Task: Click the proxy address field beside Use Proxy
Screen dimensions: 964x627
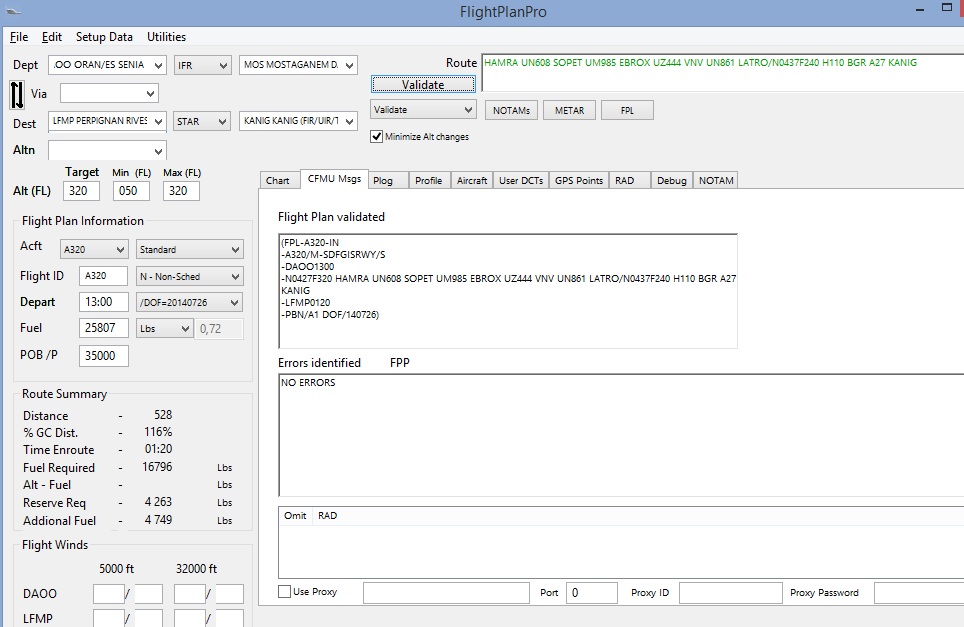Action: click(446, 593)
